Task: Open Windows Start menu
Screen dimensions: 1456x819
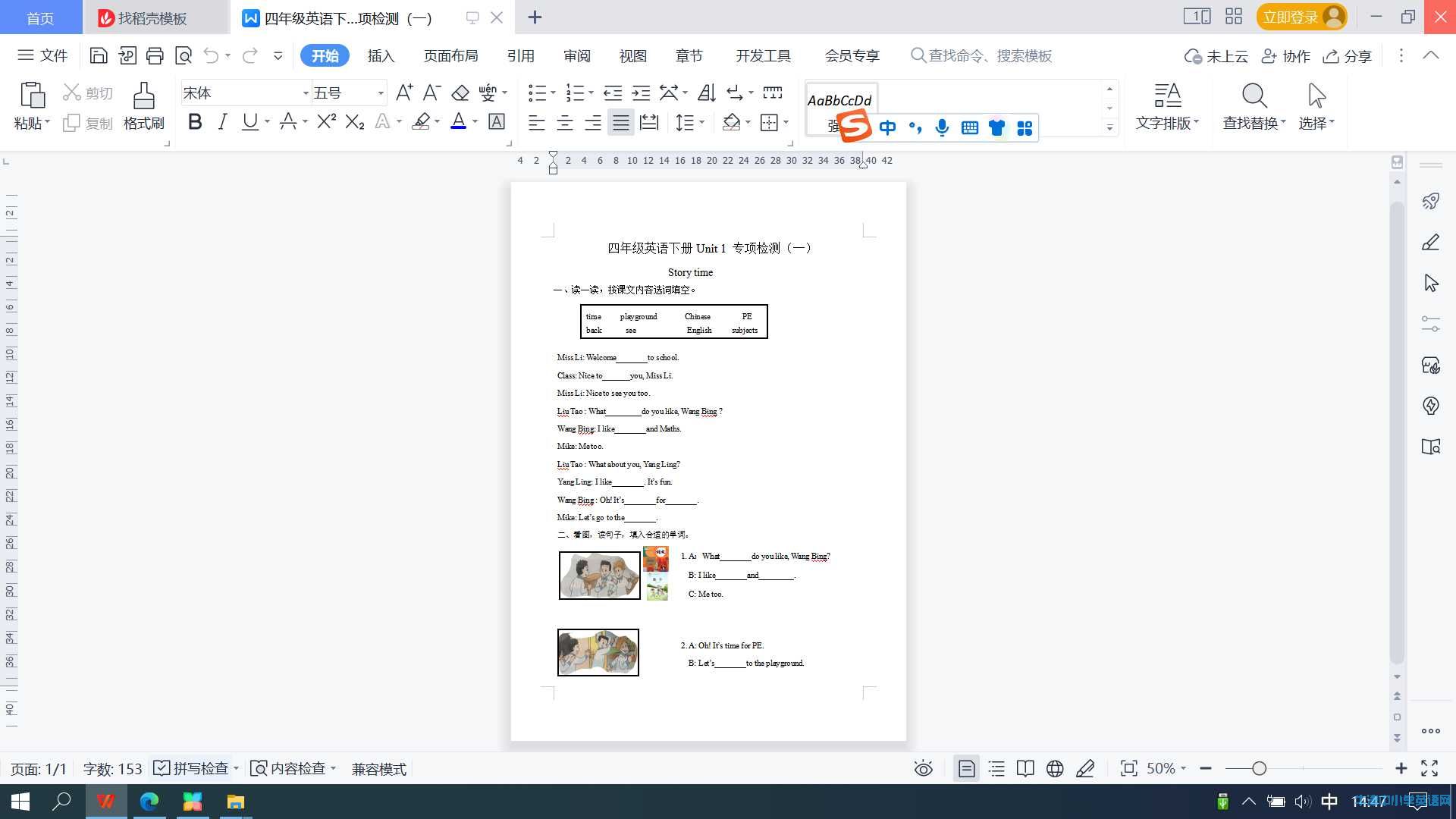Action: (x=20, y=802)
